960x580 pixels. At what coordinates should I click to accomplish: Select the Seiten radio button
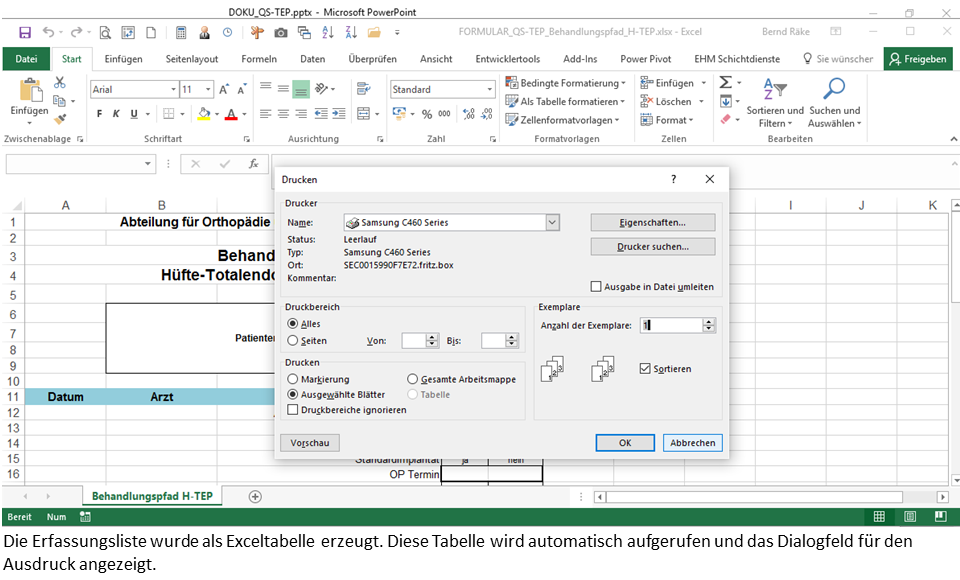point(293,341)
